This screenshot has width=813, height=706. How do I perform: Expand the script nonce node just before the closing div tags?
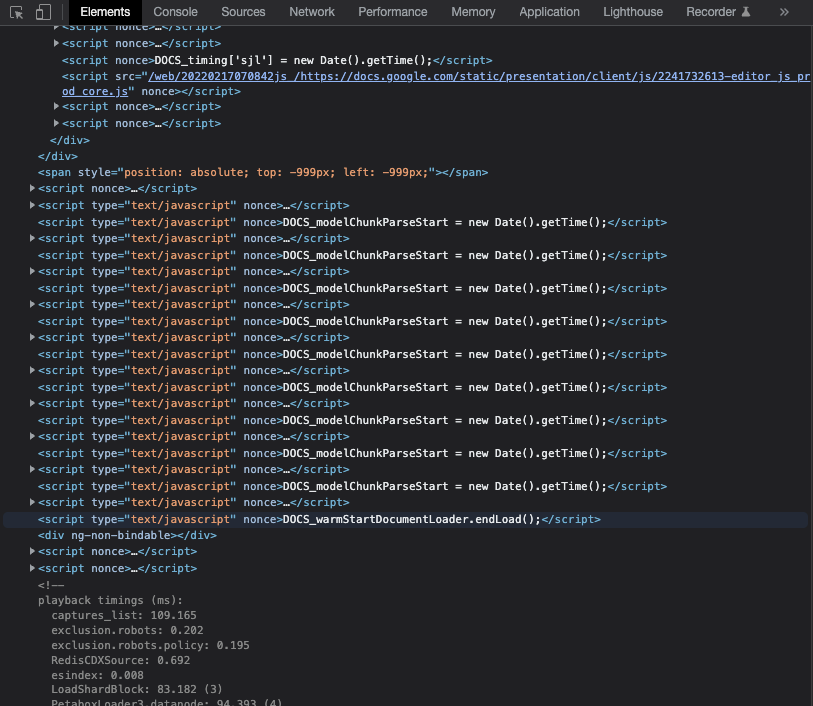(56, 123)
